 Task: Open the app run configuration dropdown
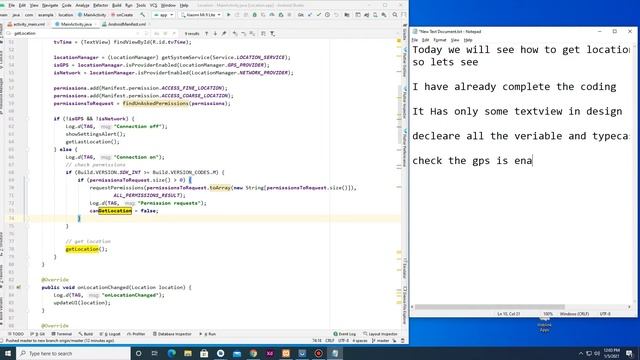coord(163,15)
